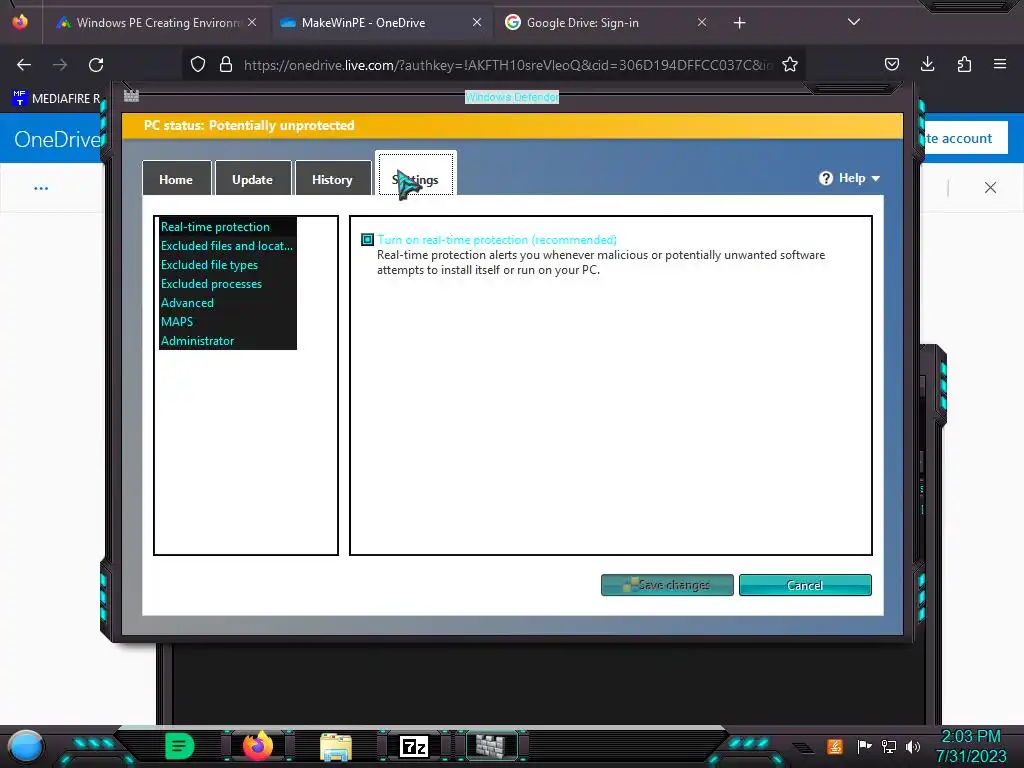Open Firefox hamburger application menu
Screen dimensions: 1024x768
(x=1000, y=64)
